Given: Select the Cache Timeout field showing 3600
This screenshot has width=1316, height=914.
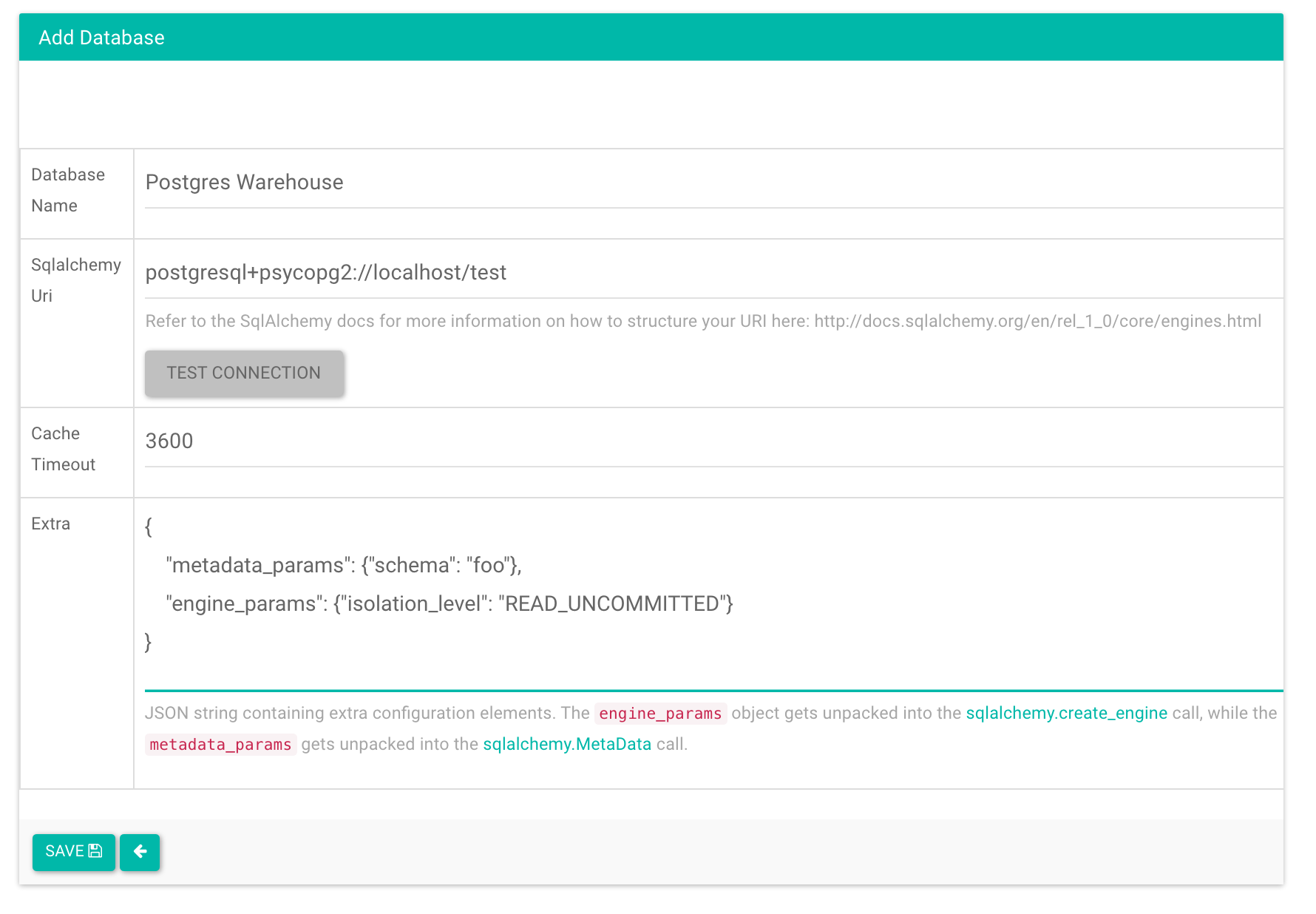Looking at the screenshot, I should point(710,441).
